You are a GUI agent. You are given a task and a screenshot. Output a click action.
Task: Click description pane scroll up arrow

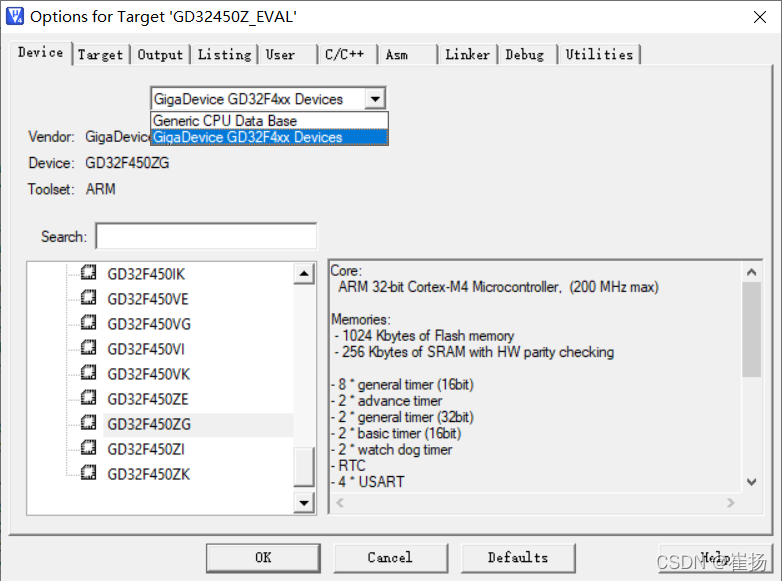[x=752, y=272]
